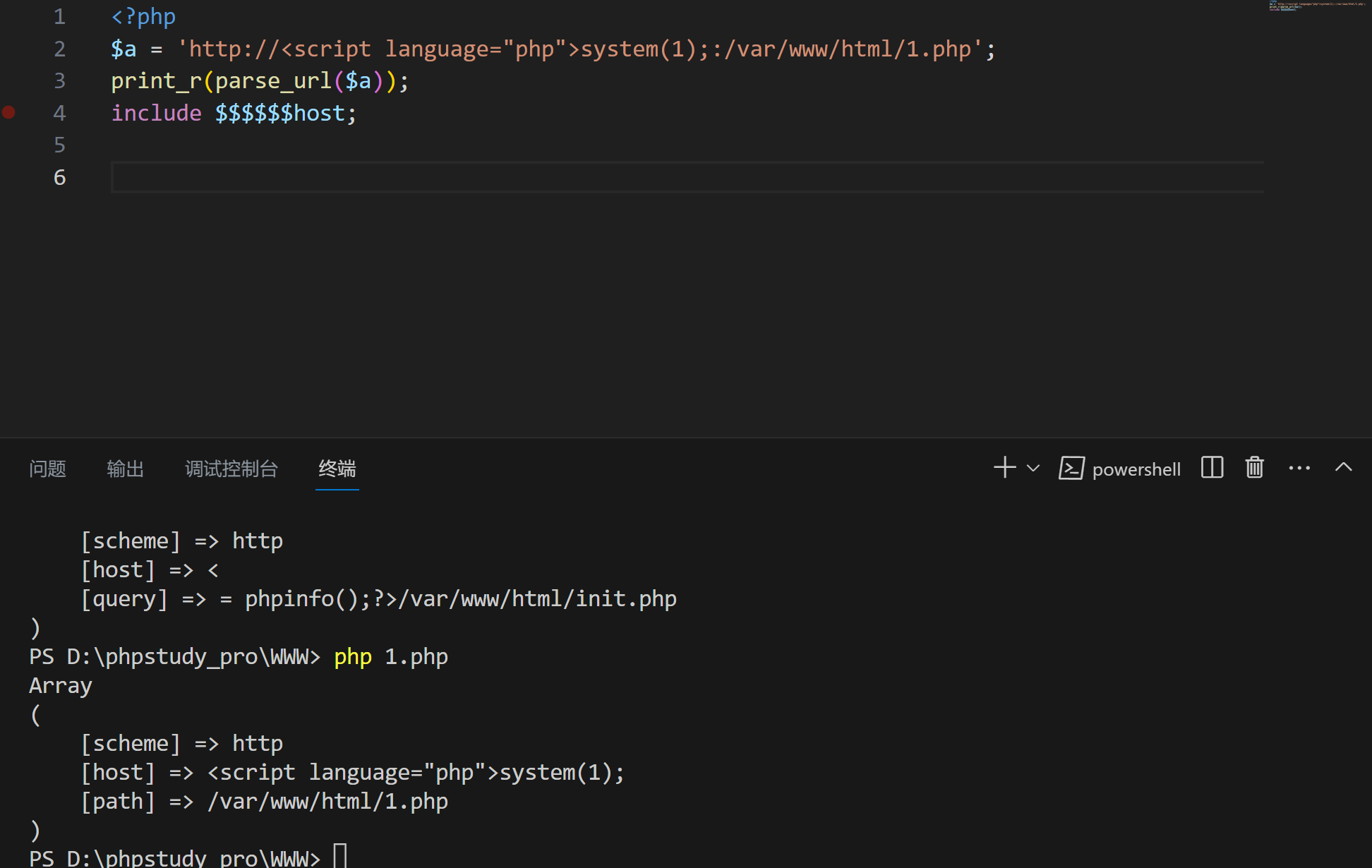This screenshot has height=868, width=1372.
Task: Click '[path] => /var/www/html/1.php' terminal line
Action: (x=264, y=802)
